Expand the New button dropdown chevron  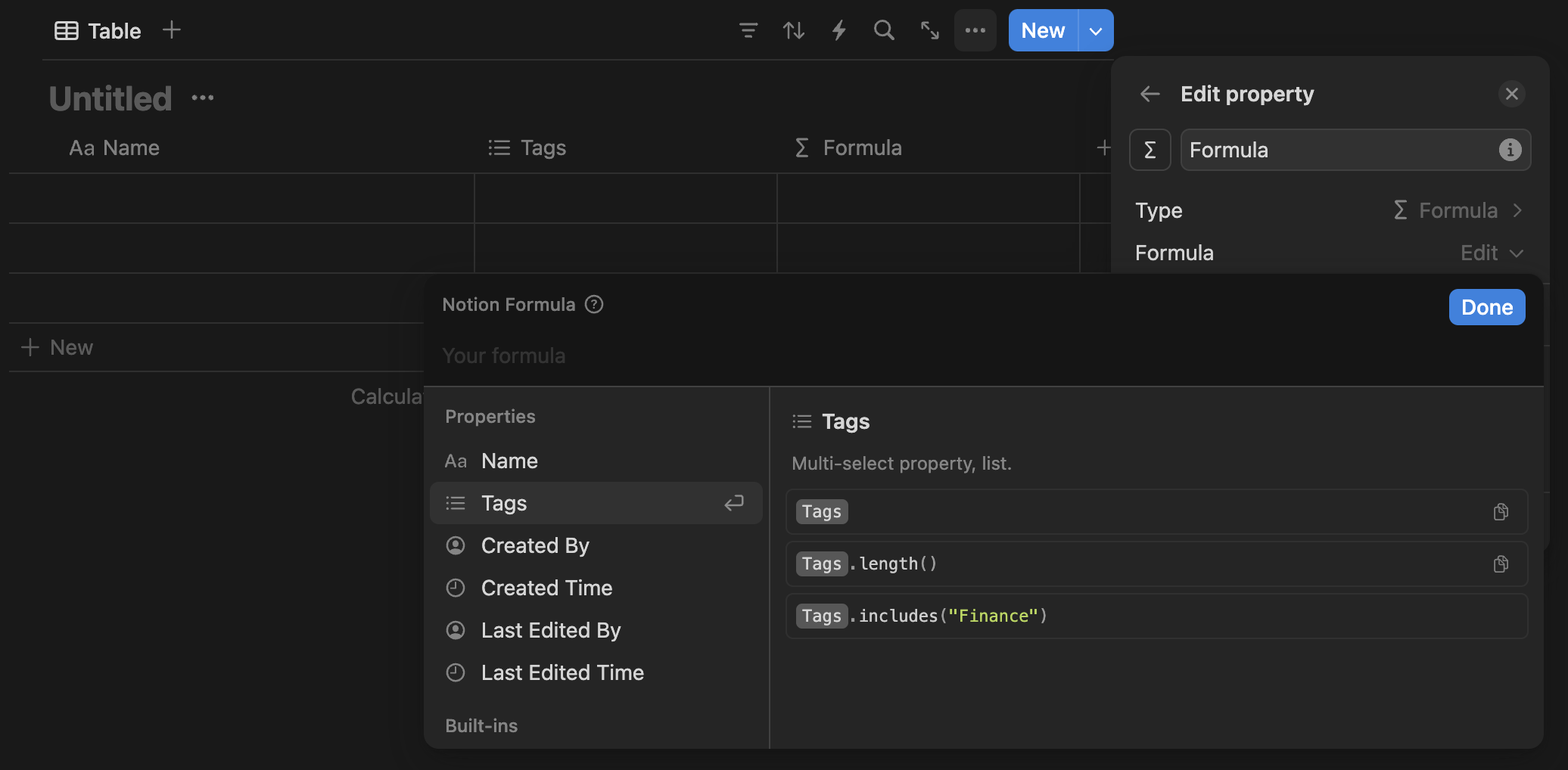(1095, 30)
